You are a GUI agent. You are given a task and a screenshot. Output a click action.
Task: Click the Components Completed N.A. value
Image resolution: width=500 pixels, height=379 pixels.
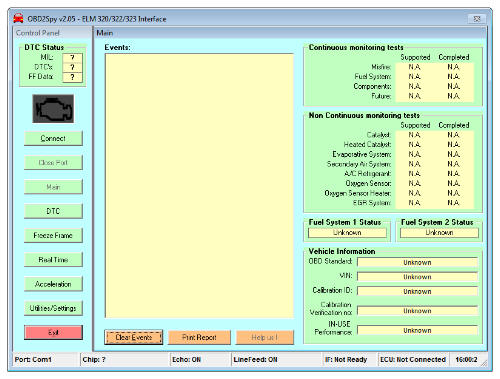point(454,86)
